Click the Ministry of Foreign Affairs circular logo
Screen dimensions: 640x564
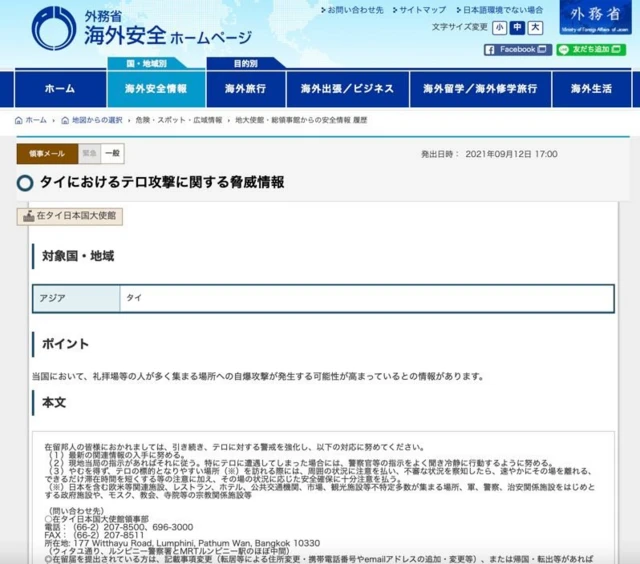(54, 28)
